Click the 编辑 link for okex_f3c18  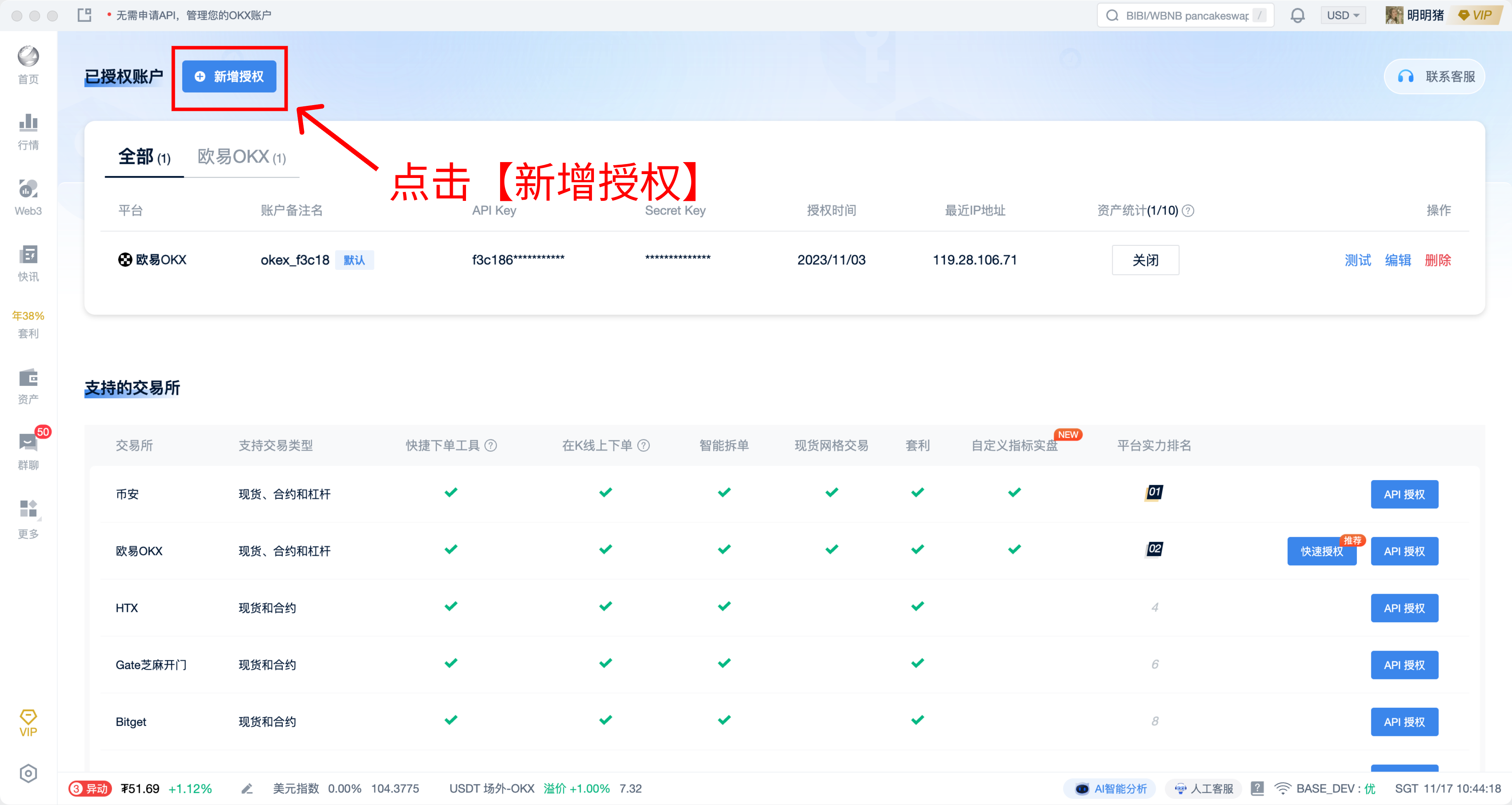tap(1398, 260)
